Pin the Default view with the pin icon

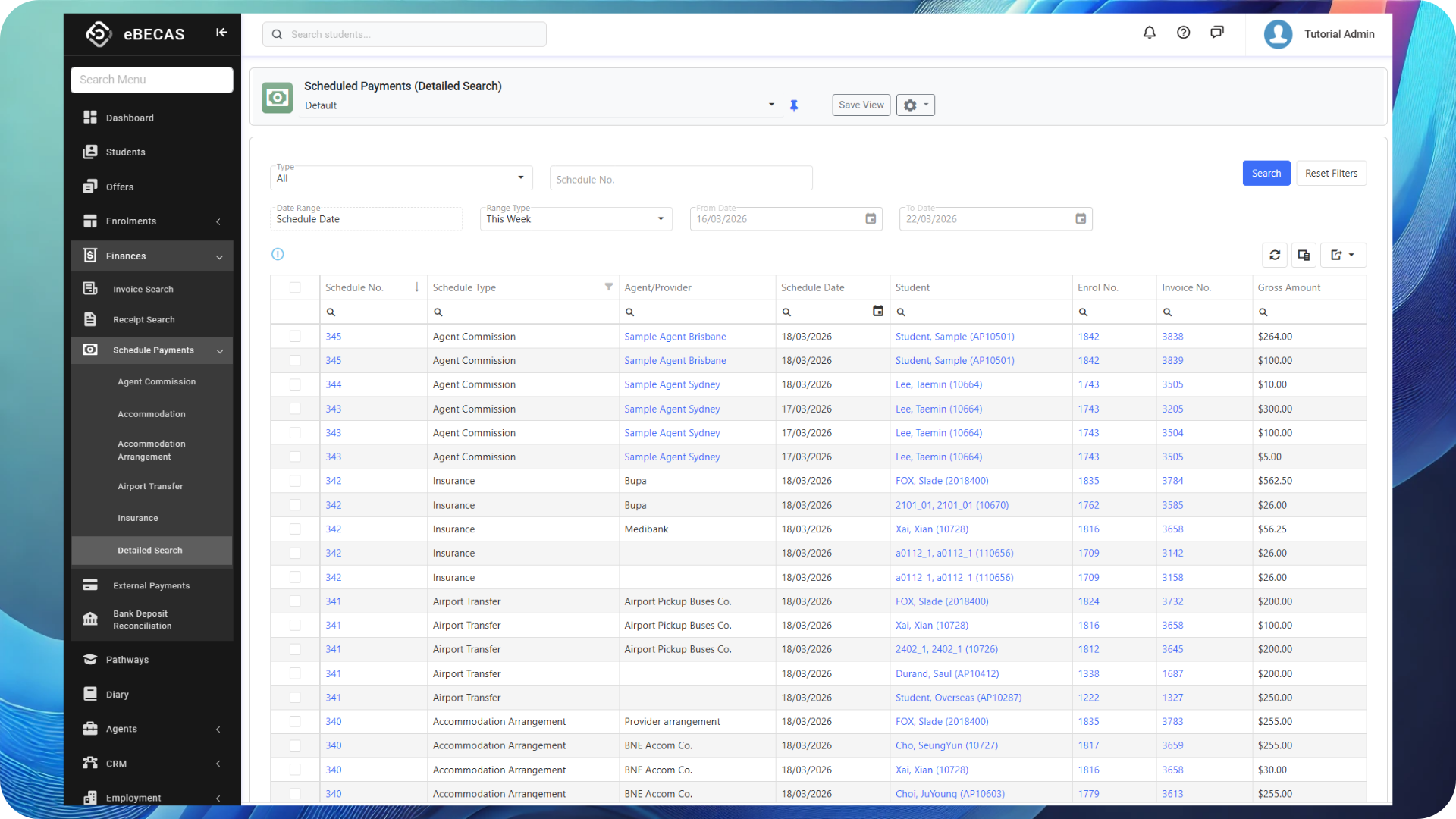pyautogui.click(x=794, y=105)
